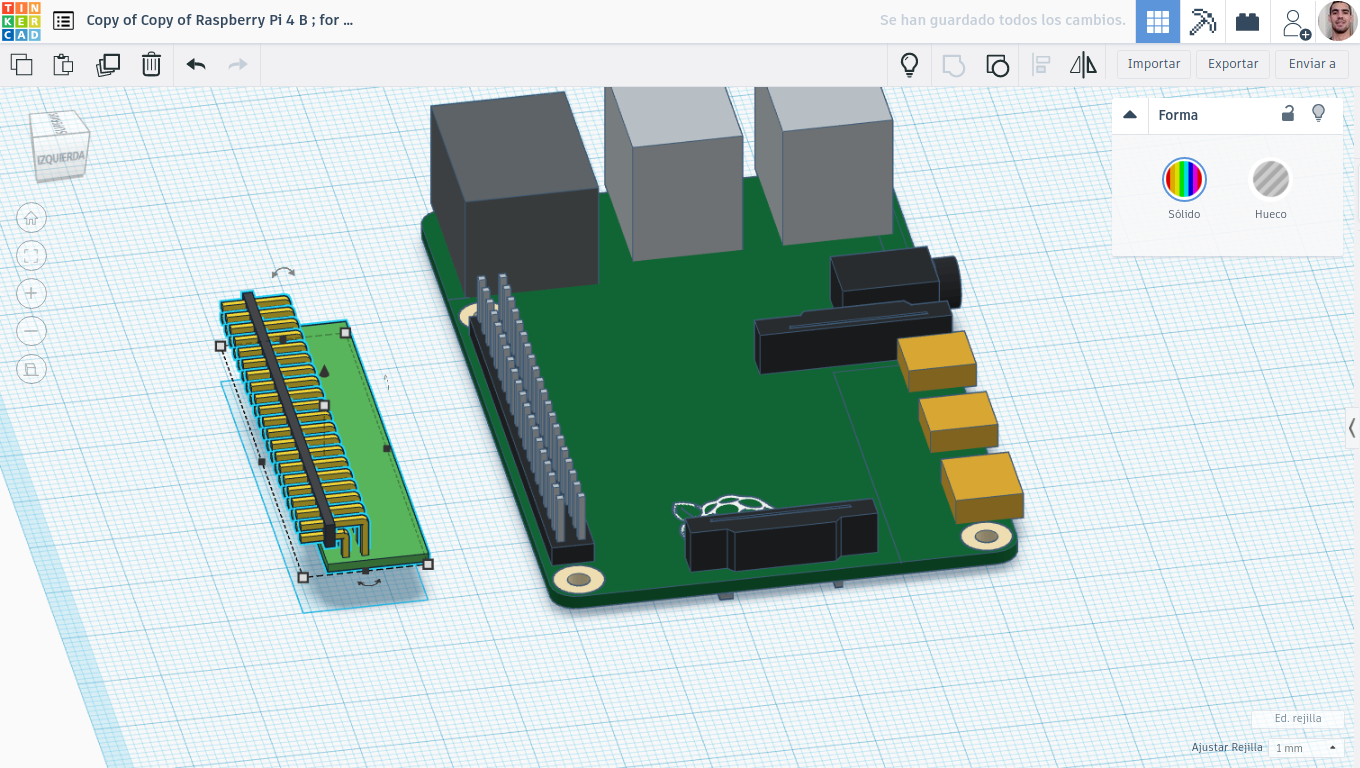This screenshot has width=1360, height=768.
Task: Group the selected shapes
Action: 954,65
